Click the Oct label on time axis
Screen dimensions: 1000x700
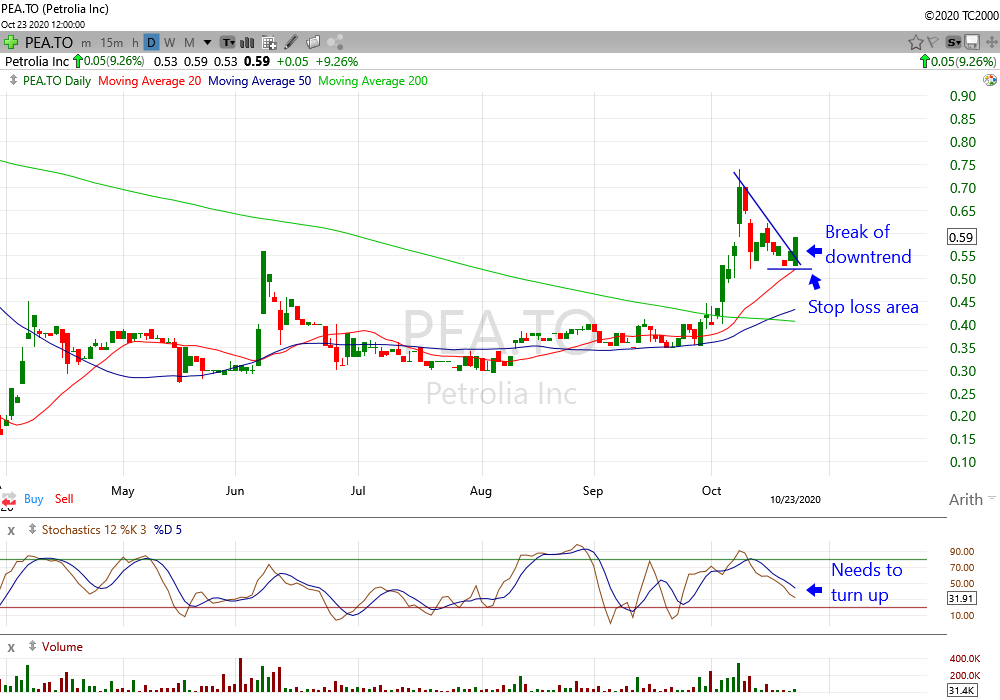click(x=711, y=491)
